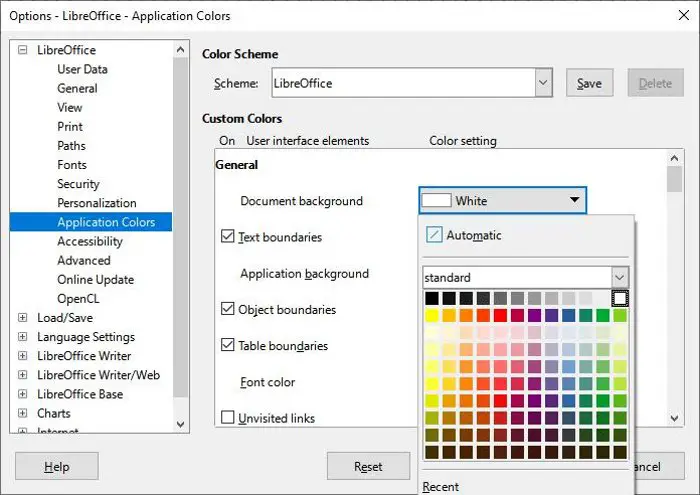Select the Advanced tree entry
Image resolution: width=700 pixels, height=495 pixels.
(83, 260)
